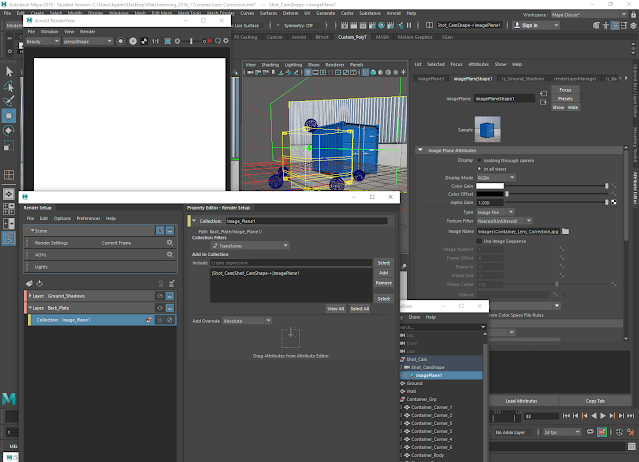Open the Workspace Maya Classic dropdown
639x462 pixels.
pos(589,15)
